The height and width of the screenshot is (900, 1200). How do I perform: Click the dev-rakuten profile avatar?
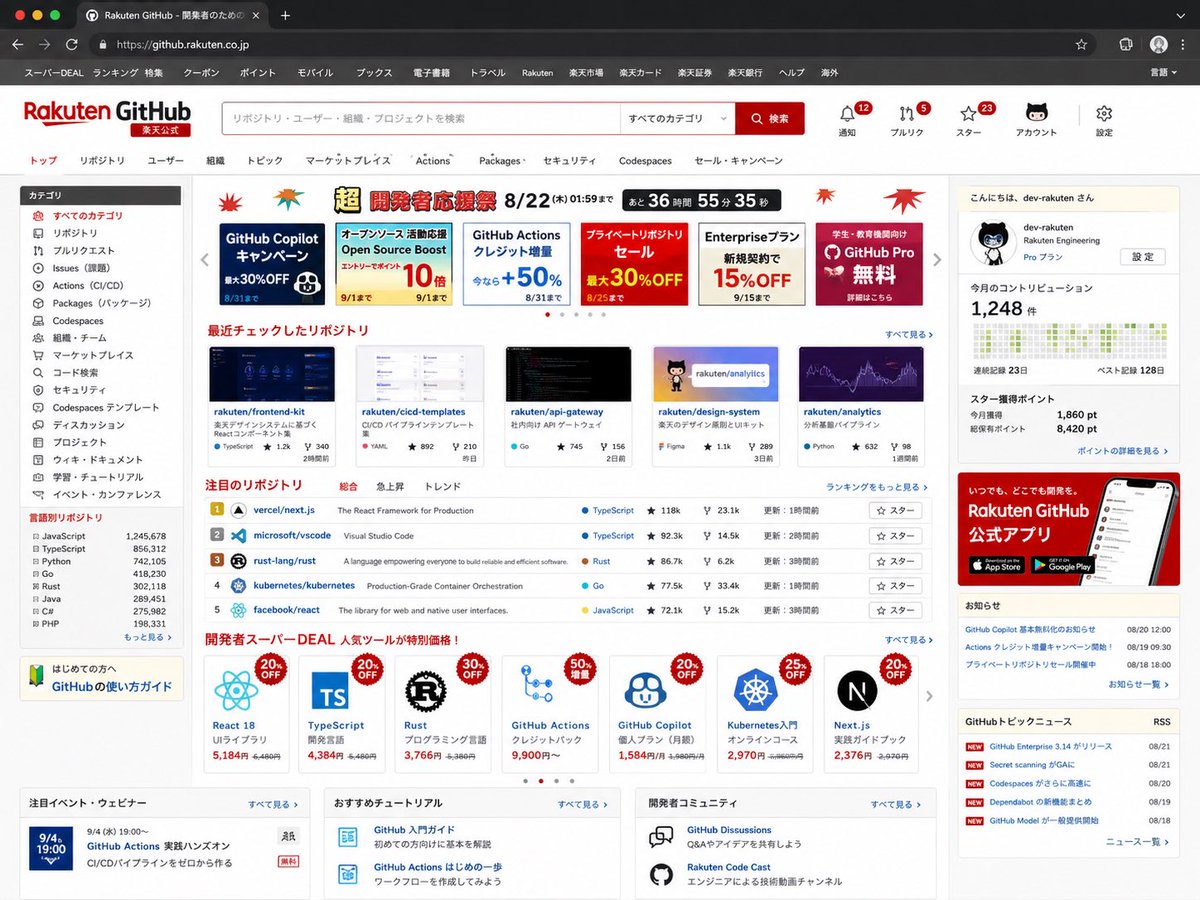pyautogui.click(x=993, y=244)
